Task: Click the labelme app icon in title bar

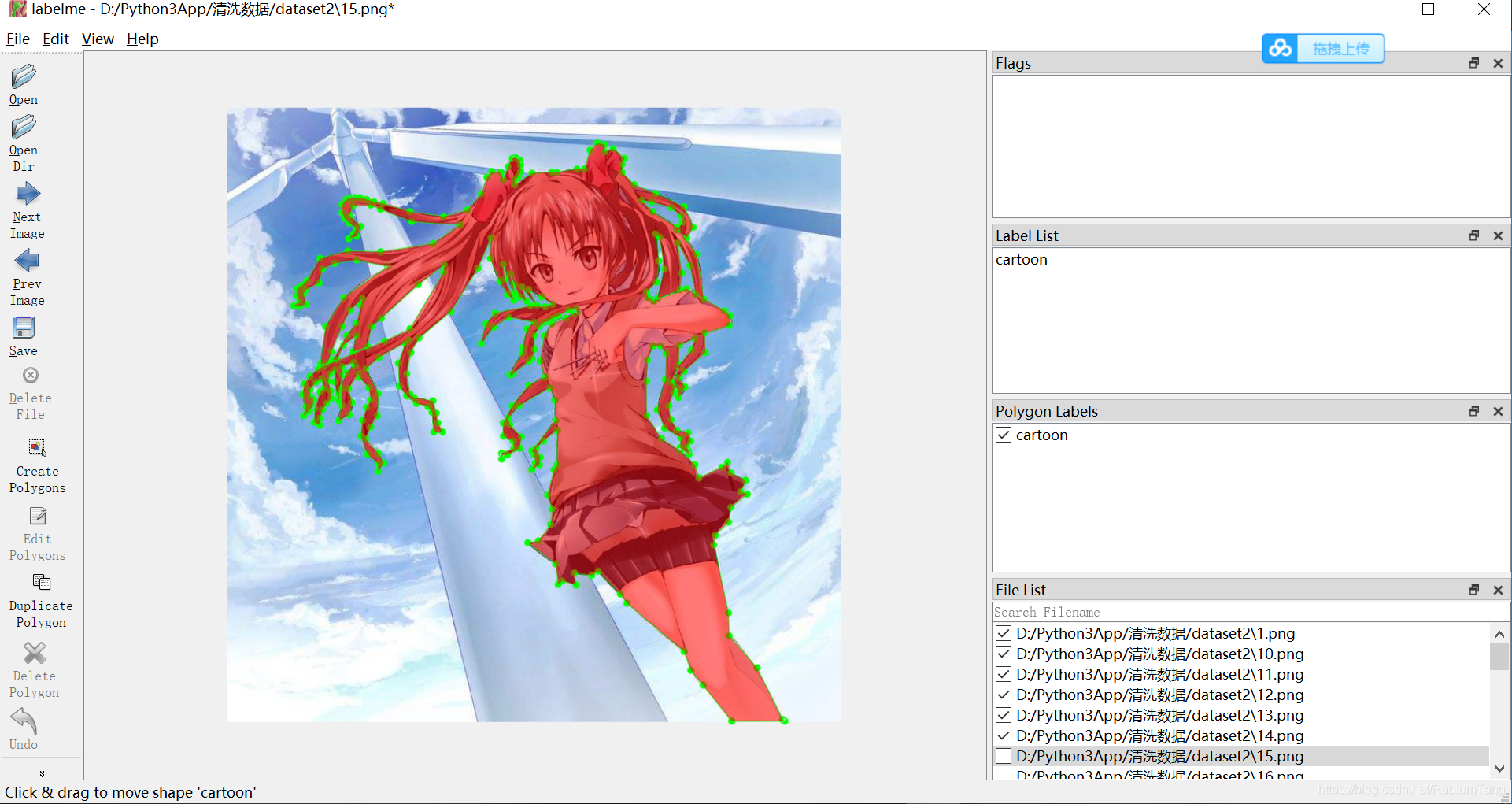Action: 17,9
